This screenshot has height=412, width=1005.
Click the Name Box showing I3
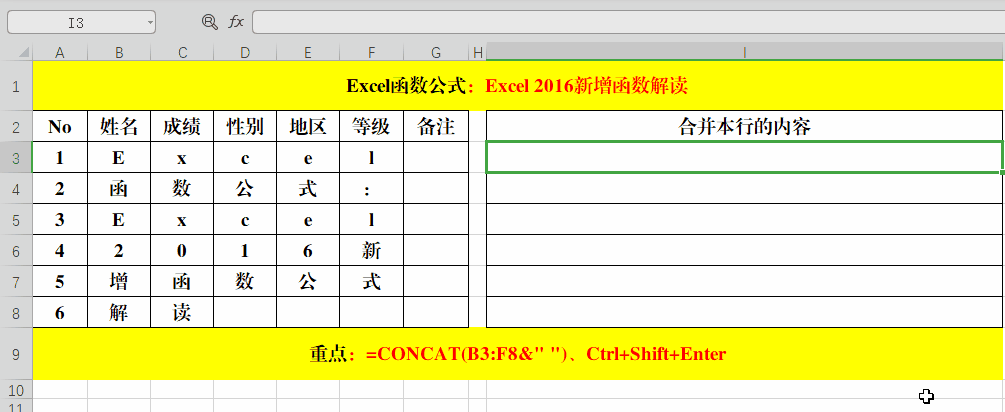pyautogui.click(x=81, y=22)
